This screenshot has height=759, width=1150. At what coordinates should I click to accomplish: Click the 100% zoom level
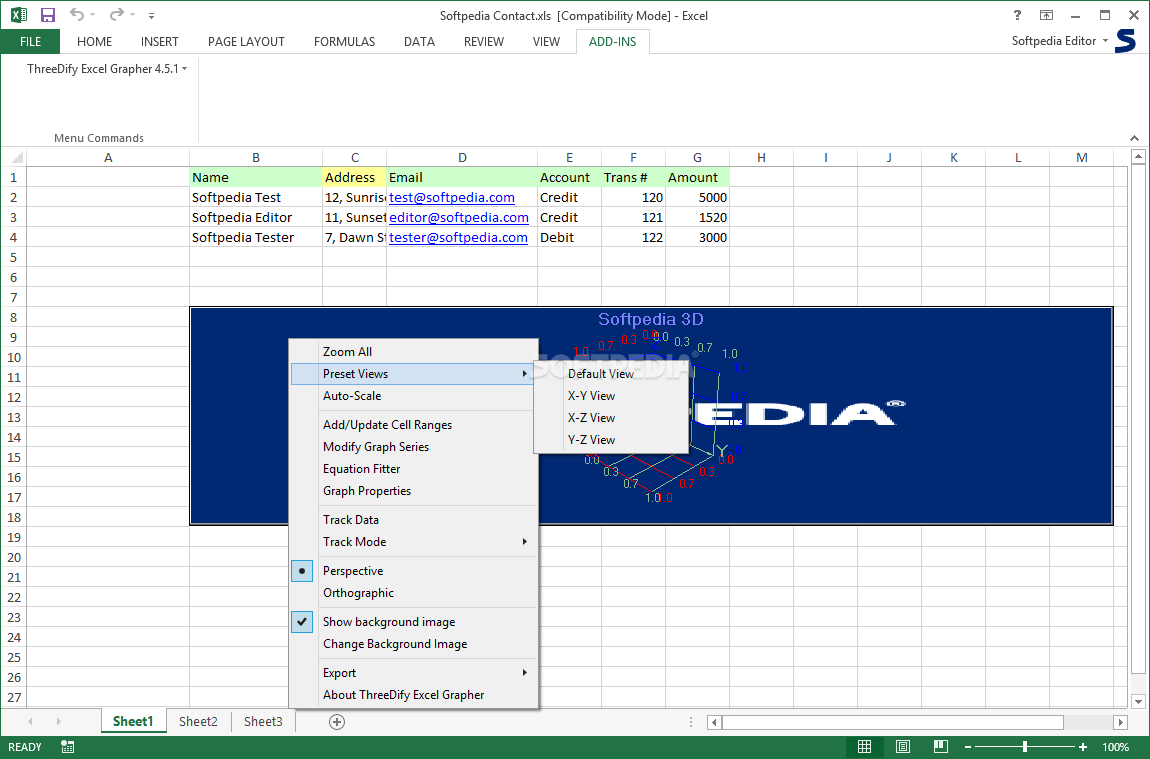(x=1116, y=747)
